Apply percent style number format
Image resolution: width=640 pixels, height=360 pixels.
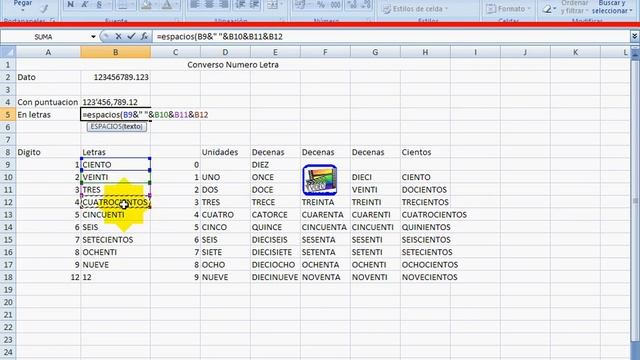point(321,4)
